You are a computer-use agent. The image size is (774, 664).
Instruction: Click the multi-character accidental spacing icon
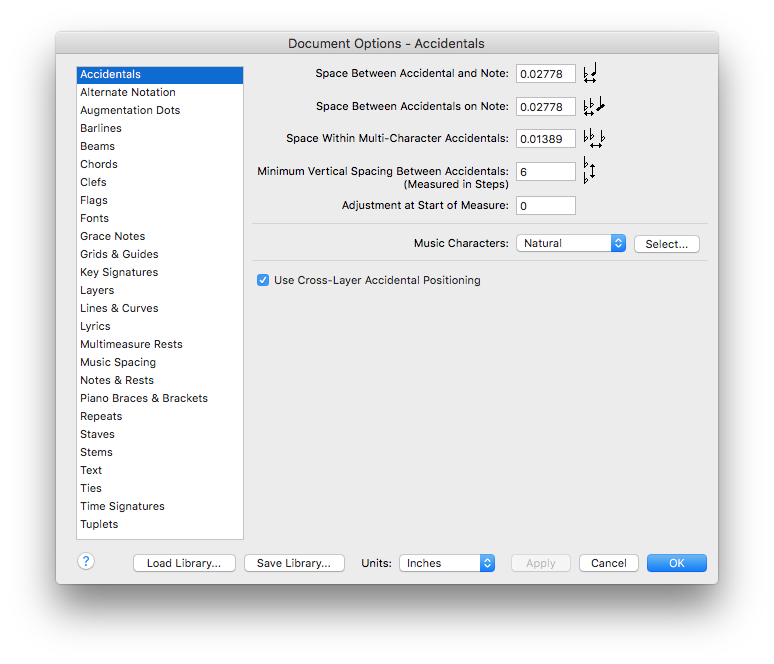tap(594, 138)
